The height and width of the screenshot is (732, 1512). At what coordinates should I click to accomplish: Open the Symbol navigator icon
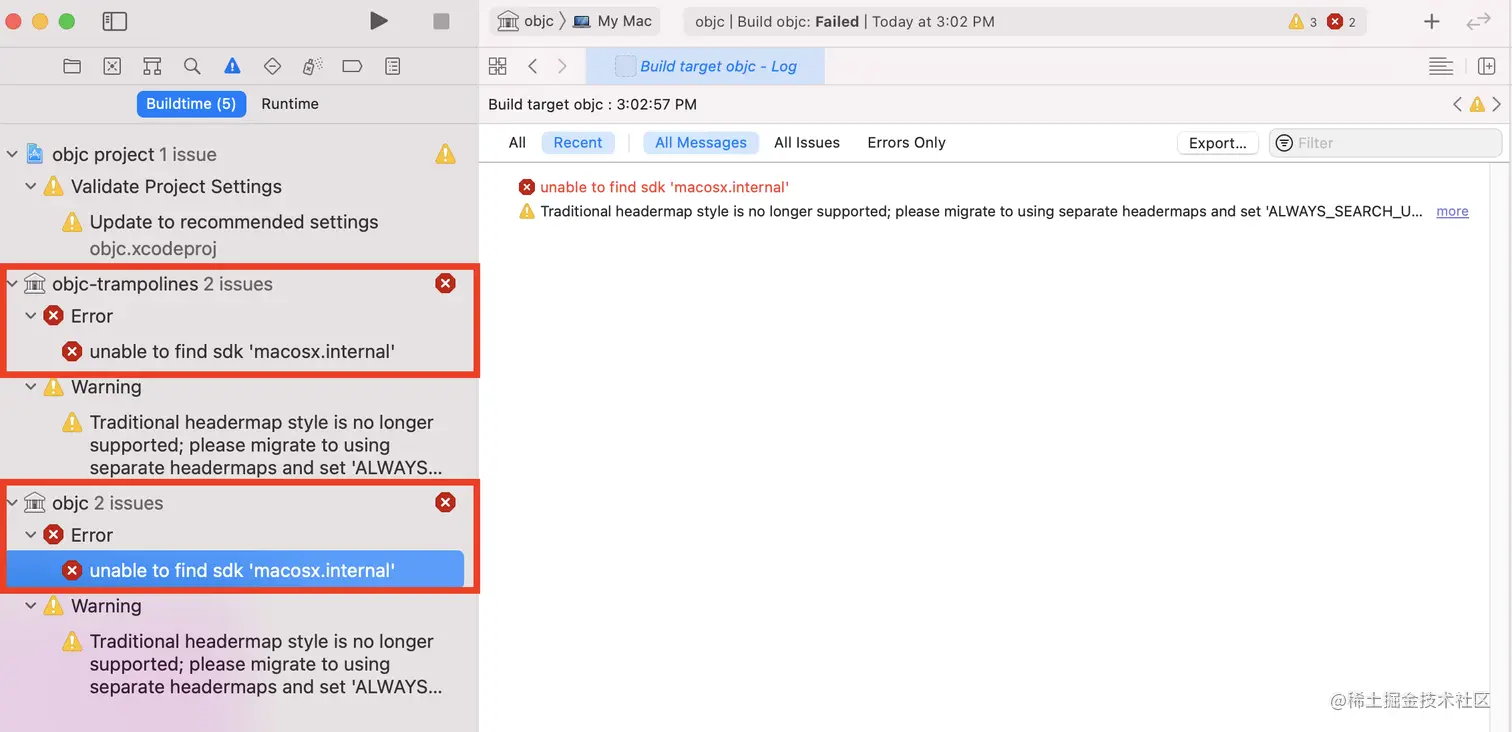pos(152,66)
